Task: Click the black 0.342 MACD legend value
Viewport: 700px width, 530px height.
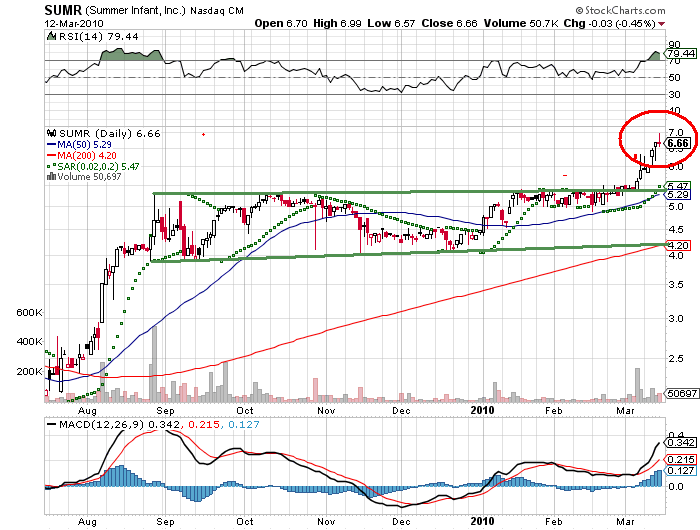Action: click(x=164, y=425)
